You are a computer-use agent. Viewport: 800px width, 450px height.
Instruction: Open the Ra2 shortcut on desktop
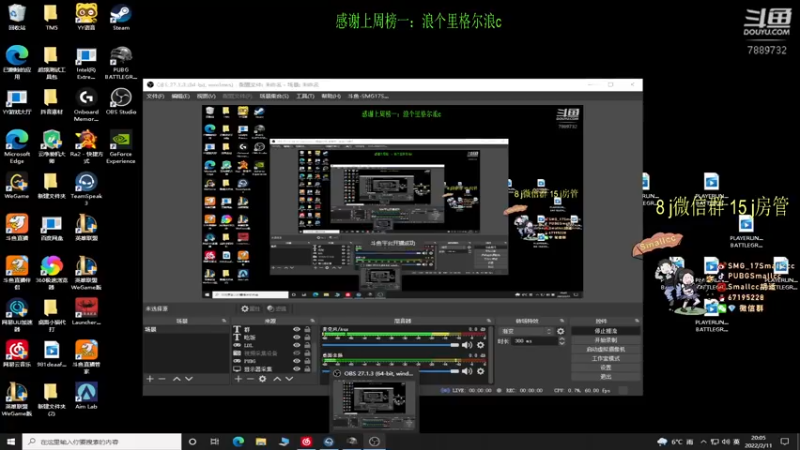pyautogui.click(x=86, y=146)
